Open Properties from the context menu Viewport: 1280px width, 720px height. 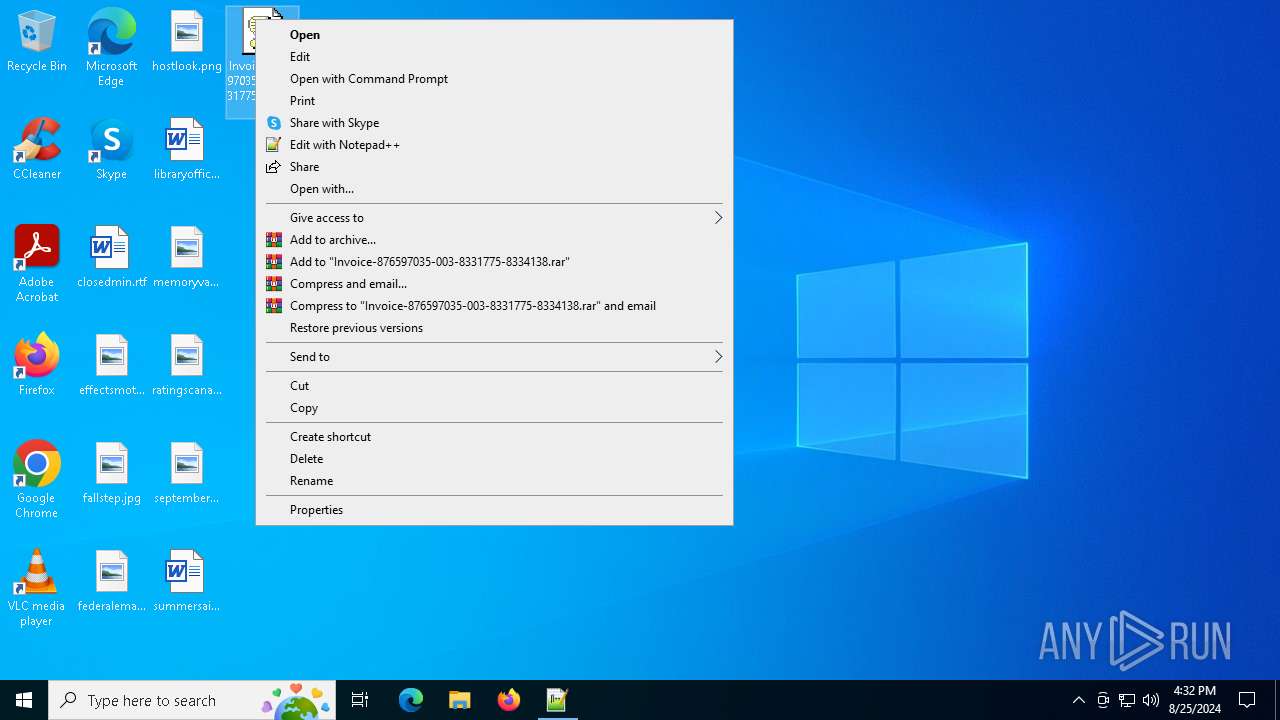pyautogui.click(x=494, y=510)
